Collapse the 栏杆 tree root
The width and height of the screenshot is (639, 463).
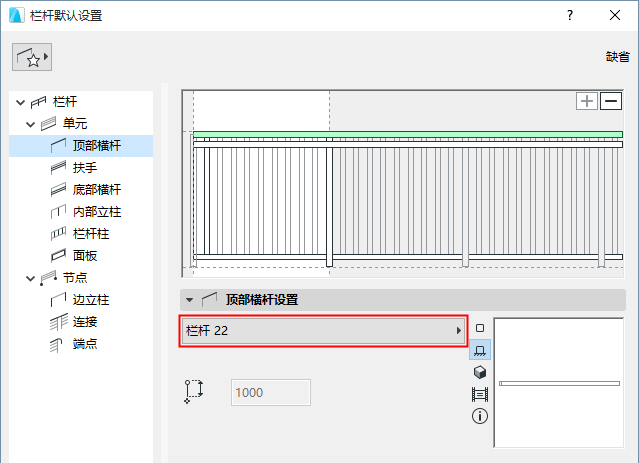20,102
